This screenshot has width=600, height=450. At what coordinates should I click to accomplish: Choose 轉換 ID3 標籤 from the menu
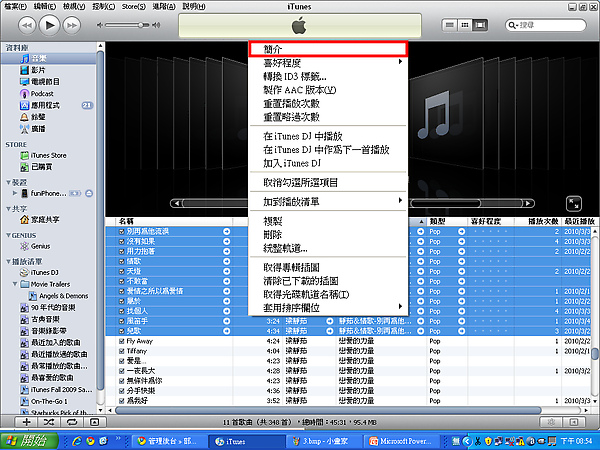(328, 77)
